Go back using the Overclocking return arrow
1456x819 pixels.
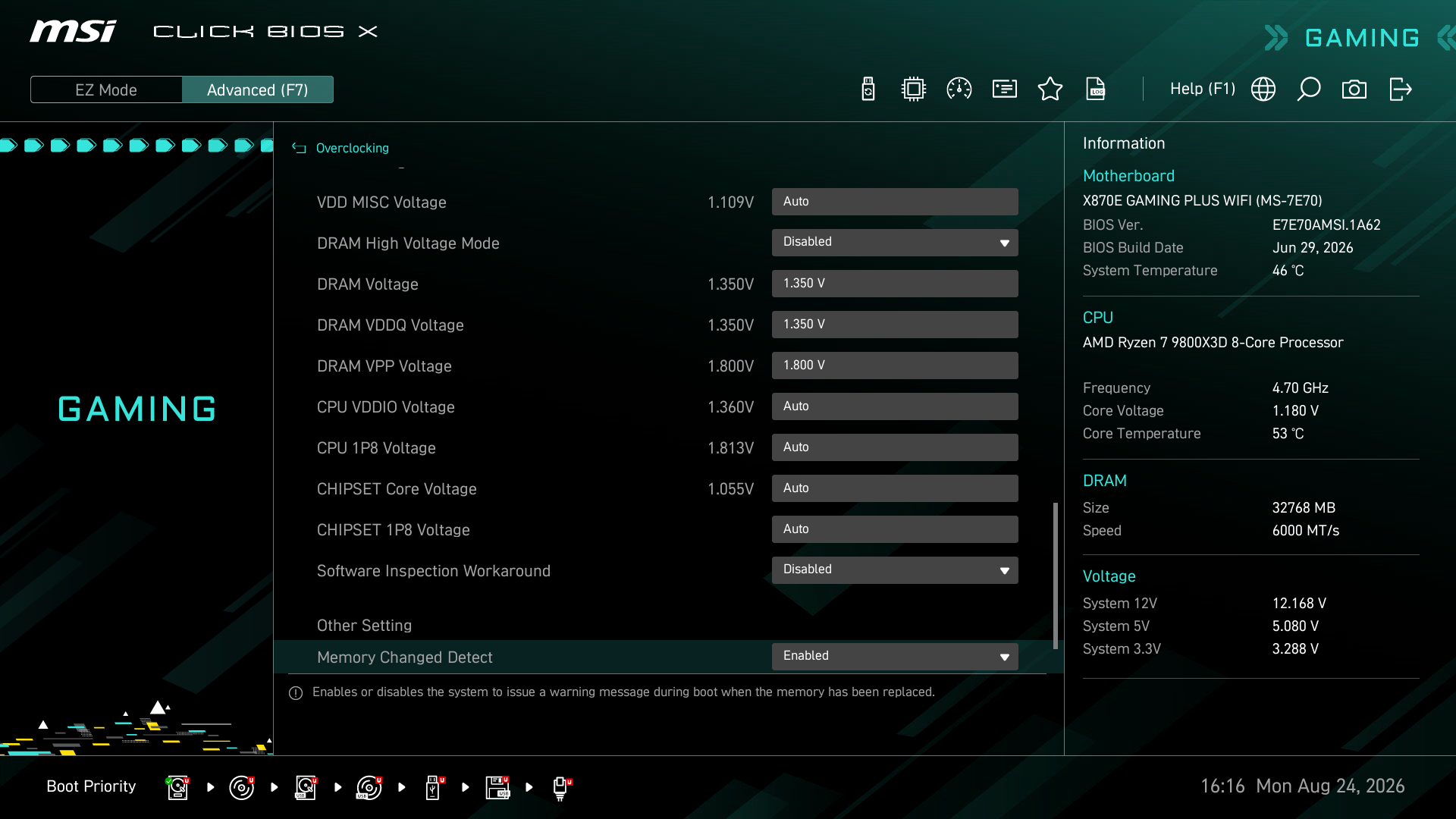299,148
